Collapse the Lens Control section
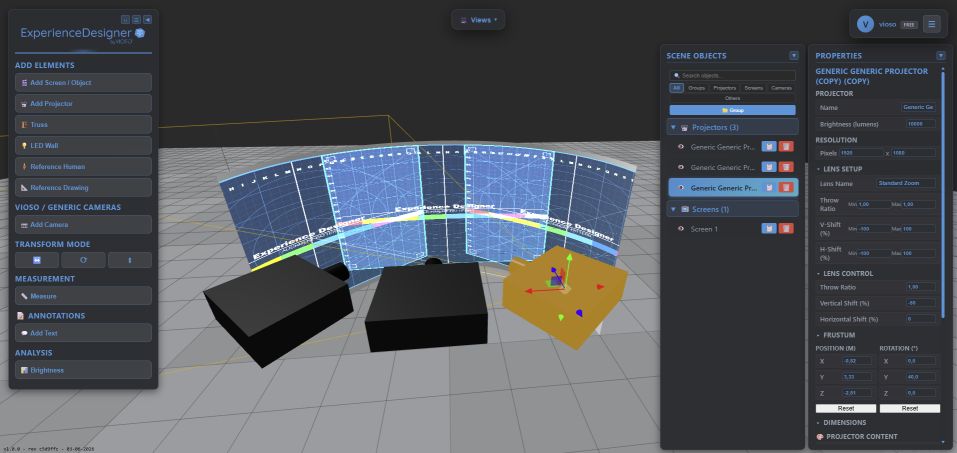The image size is (957, 453). click(818, 274)
